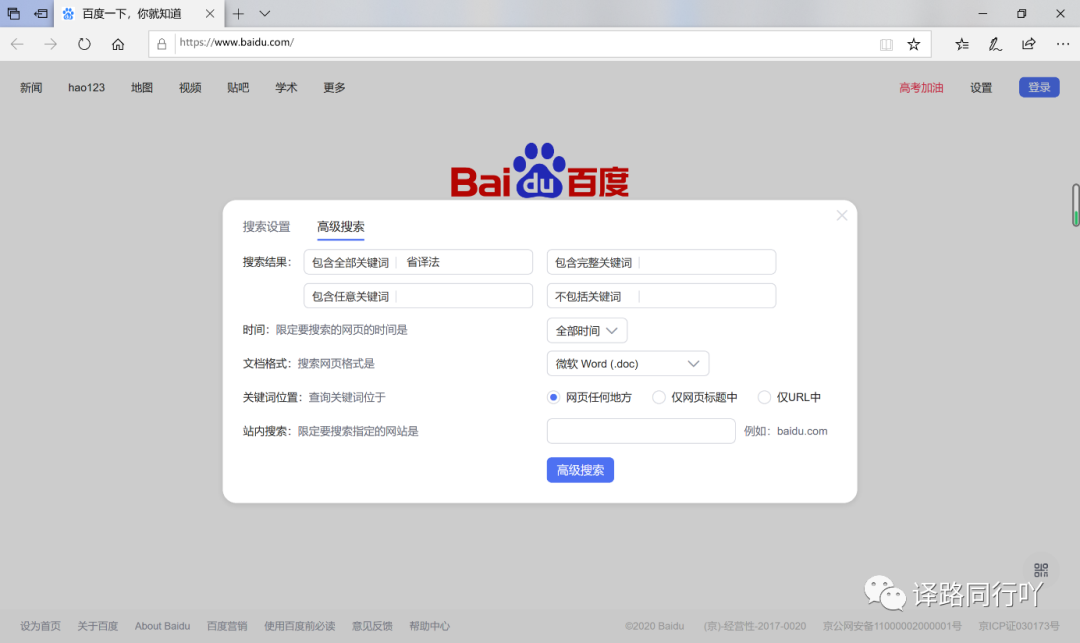The image size is (1080, 643).
Task: Click 意见反馈 footer link
Action: (372, 626)
